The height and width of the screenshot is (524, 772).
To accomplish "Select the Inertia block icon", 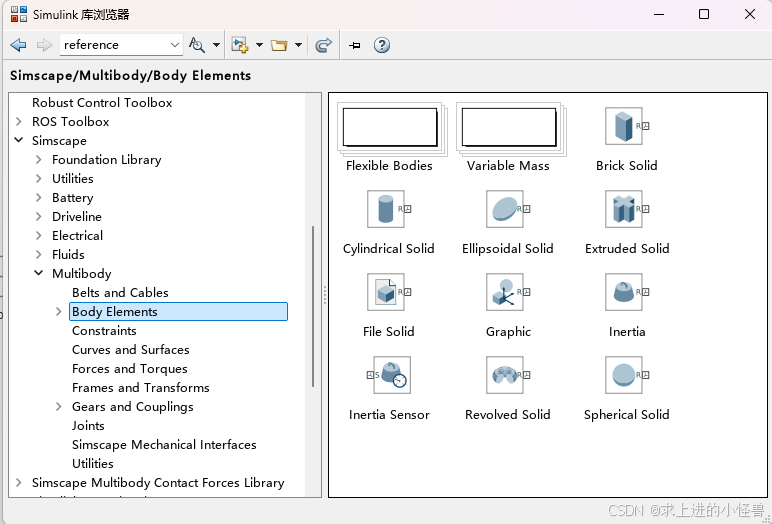I will tap(626, 292).
